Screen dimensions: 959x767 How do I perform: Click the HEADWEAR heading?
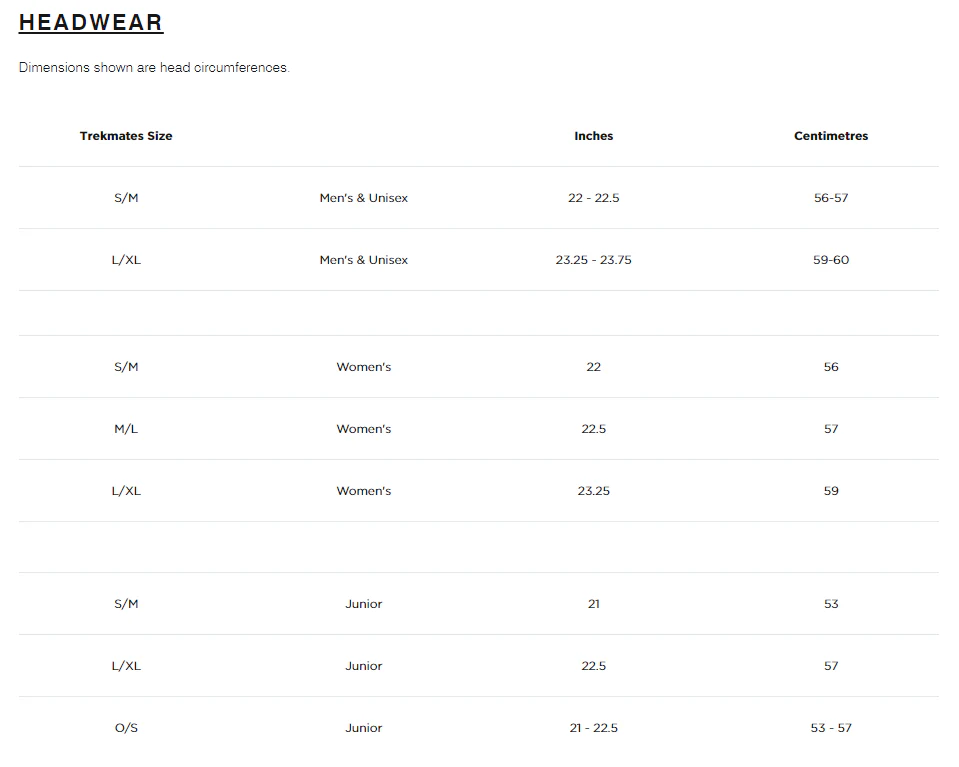pos(91,22)
